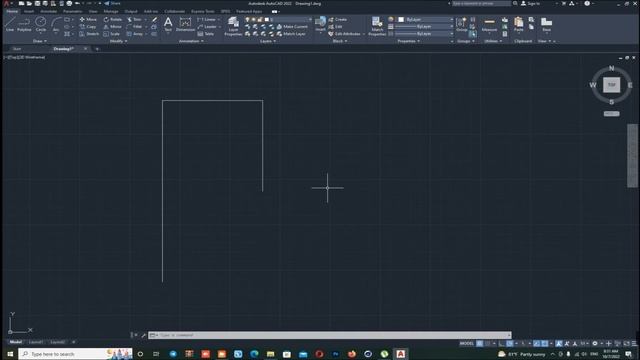Click the Stretch command
Viewport: 640px width, 360px height.
point(89,34)
